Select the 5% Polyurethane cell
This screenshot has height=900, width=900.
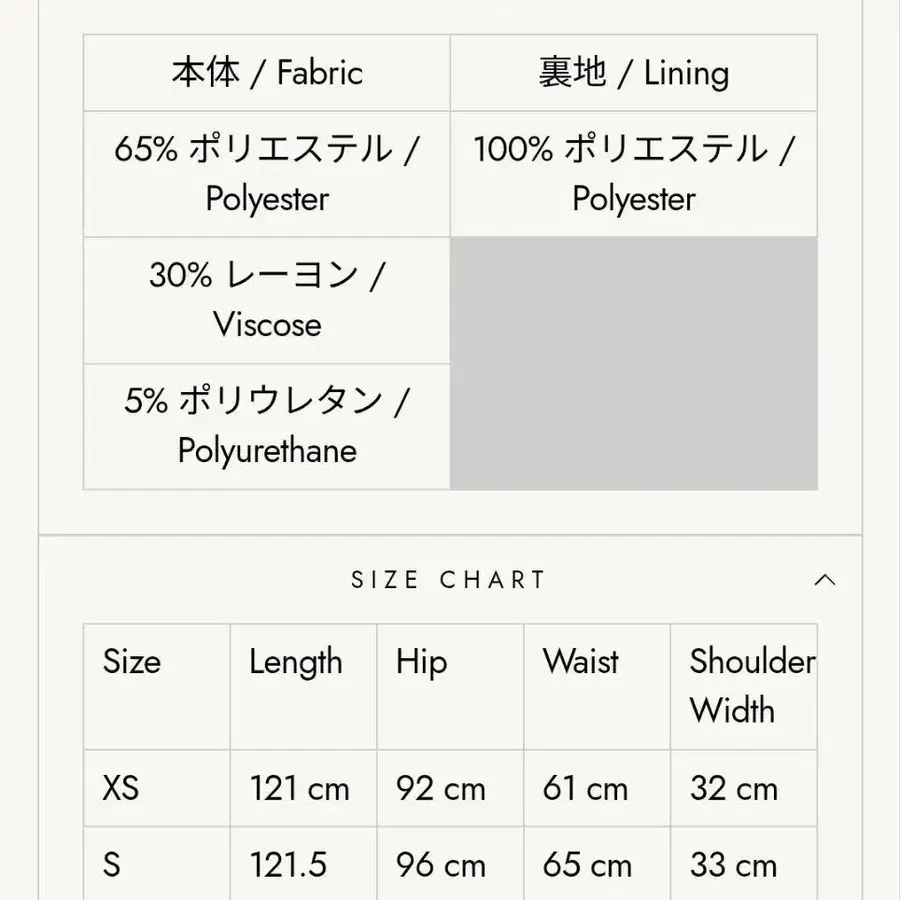pos(267,426)
